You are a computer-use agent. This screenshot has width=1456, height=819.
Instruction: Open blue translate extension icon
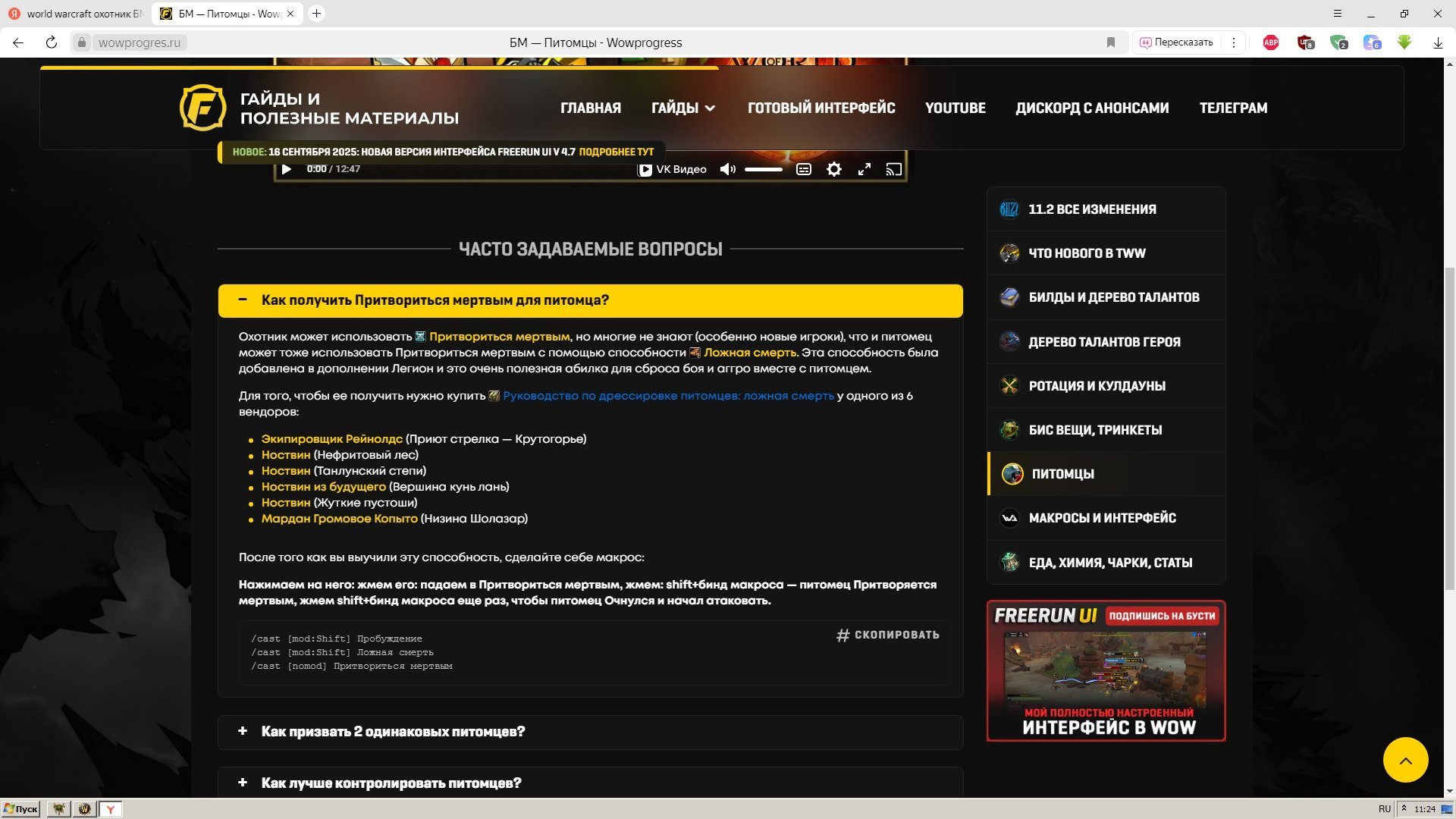1372,42
